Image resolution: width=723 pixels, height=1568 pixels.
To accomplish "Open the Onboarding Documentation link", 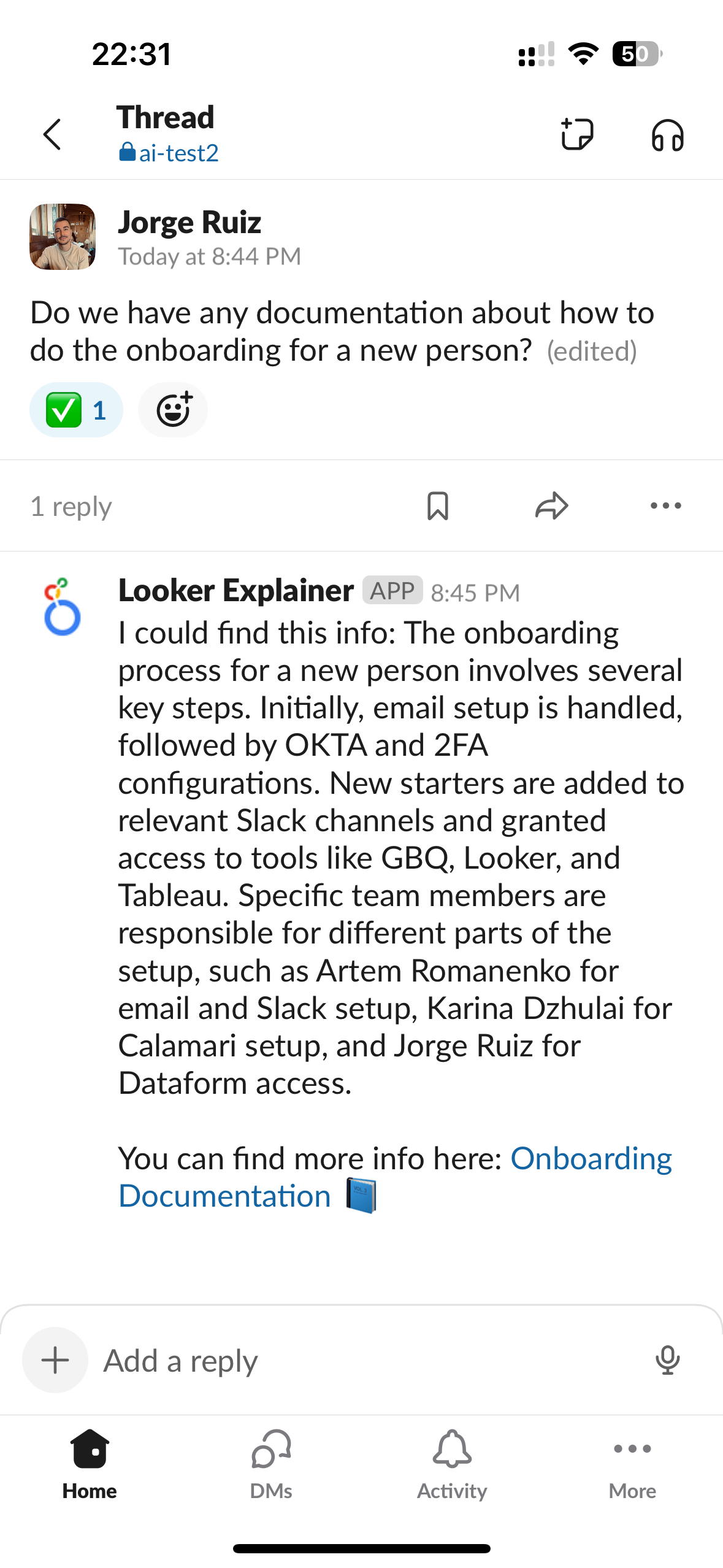I will 395,1177.
